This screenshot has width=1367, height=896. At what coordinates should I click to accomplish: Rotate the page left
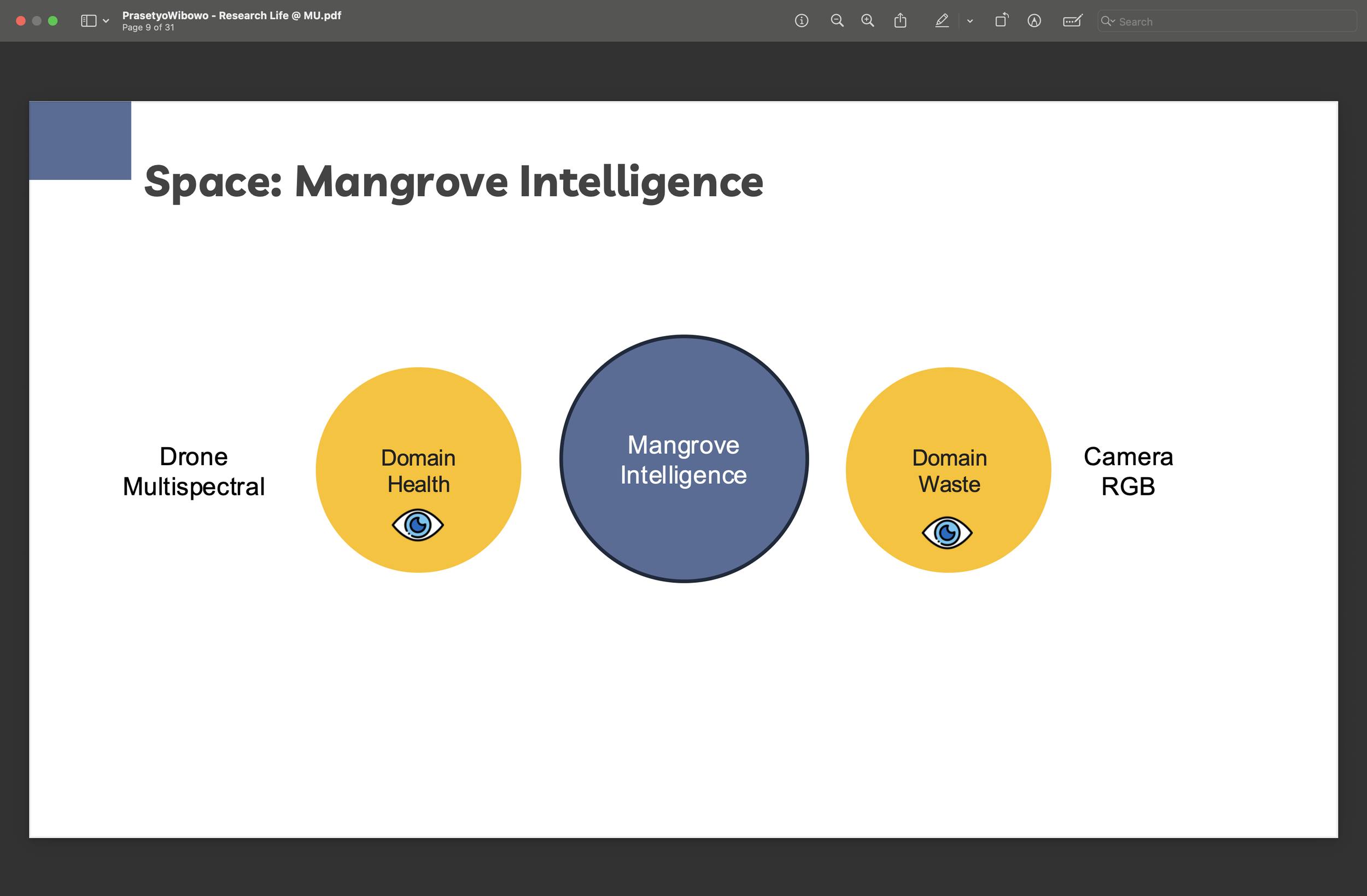click(x=1001, y=21)
